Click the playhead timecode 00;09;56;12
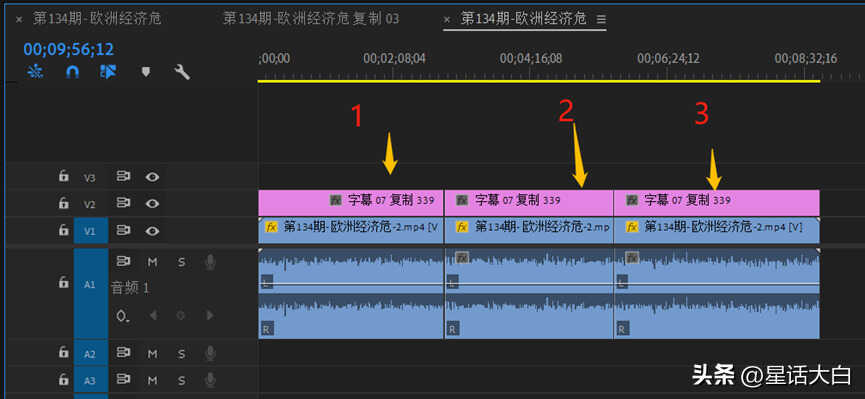 (x=68, y=50)
